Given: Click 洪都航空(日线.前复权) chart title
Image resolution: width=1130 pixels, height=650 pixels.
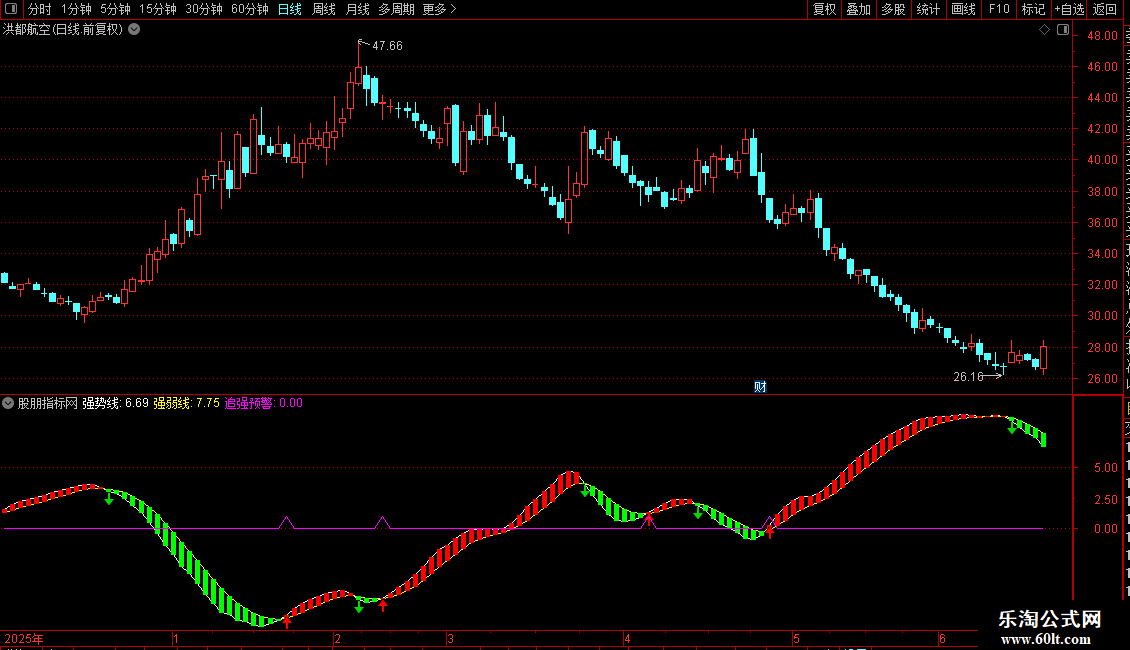Looking at the screenshot, I should point(63,30).
